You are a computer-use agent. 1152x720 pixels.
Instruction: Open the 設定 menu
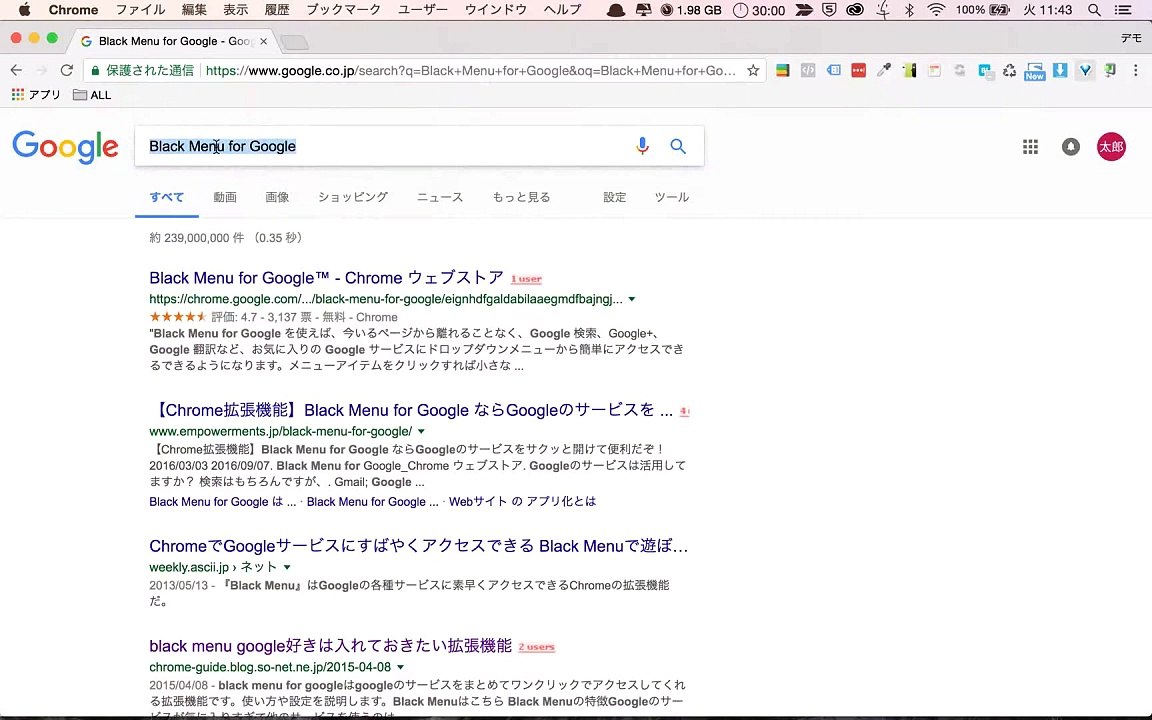(614, 197)
